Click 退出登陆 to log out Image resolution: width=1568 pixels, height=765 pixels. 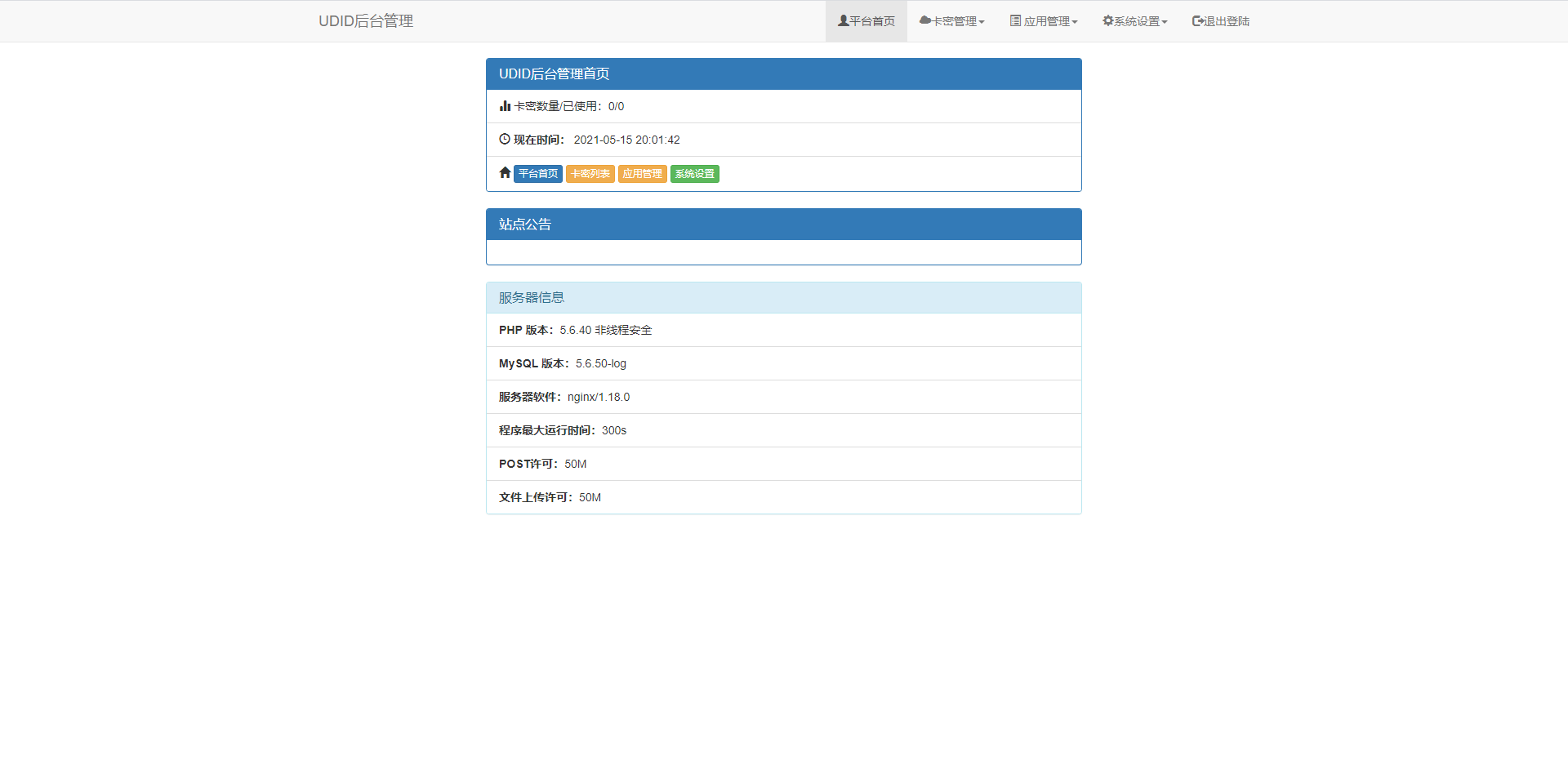pyautogui.click(x=1221, y=21)
